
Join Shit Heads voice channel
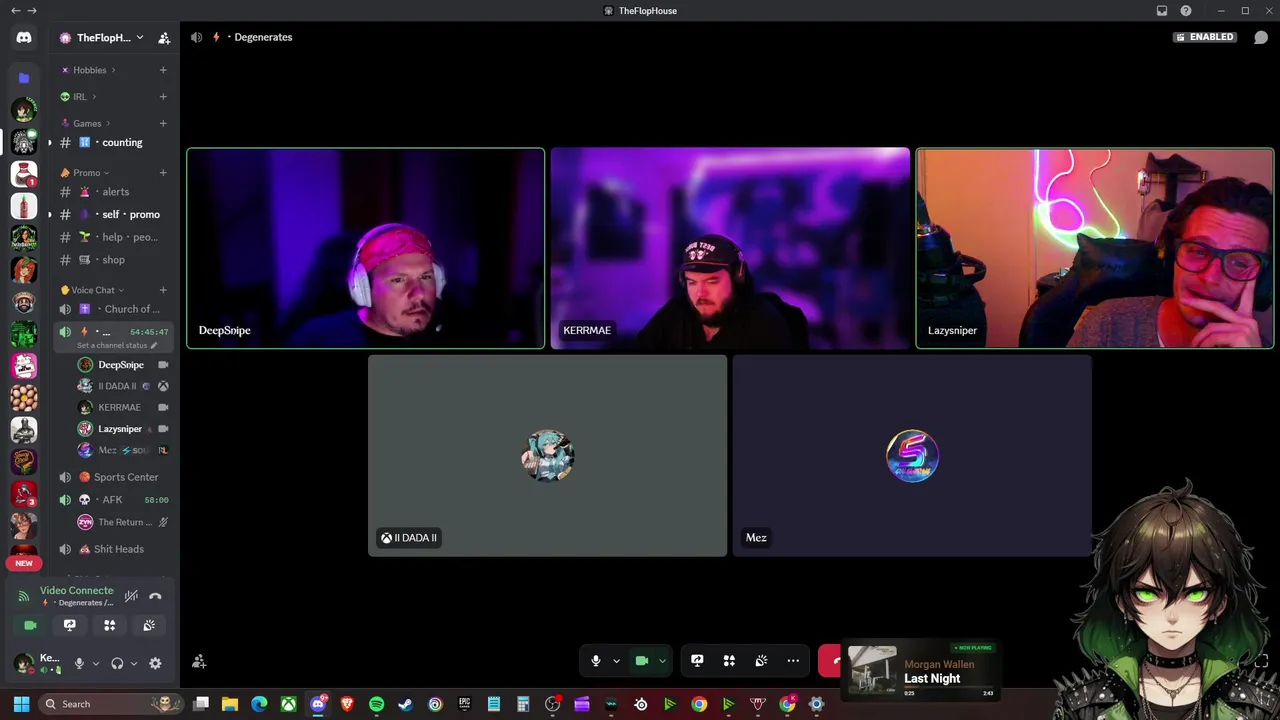pyautogui.click(x=113, y=549)
